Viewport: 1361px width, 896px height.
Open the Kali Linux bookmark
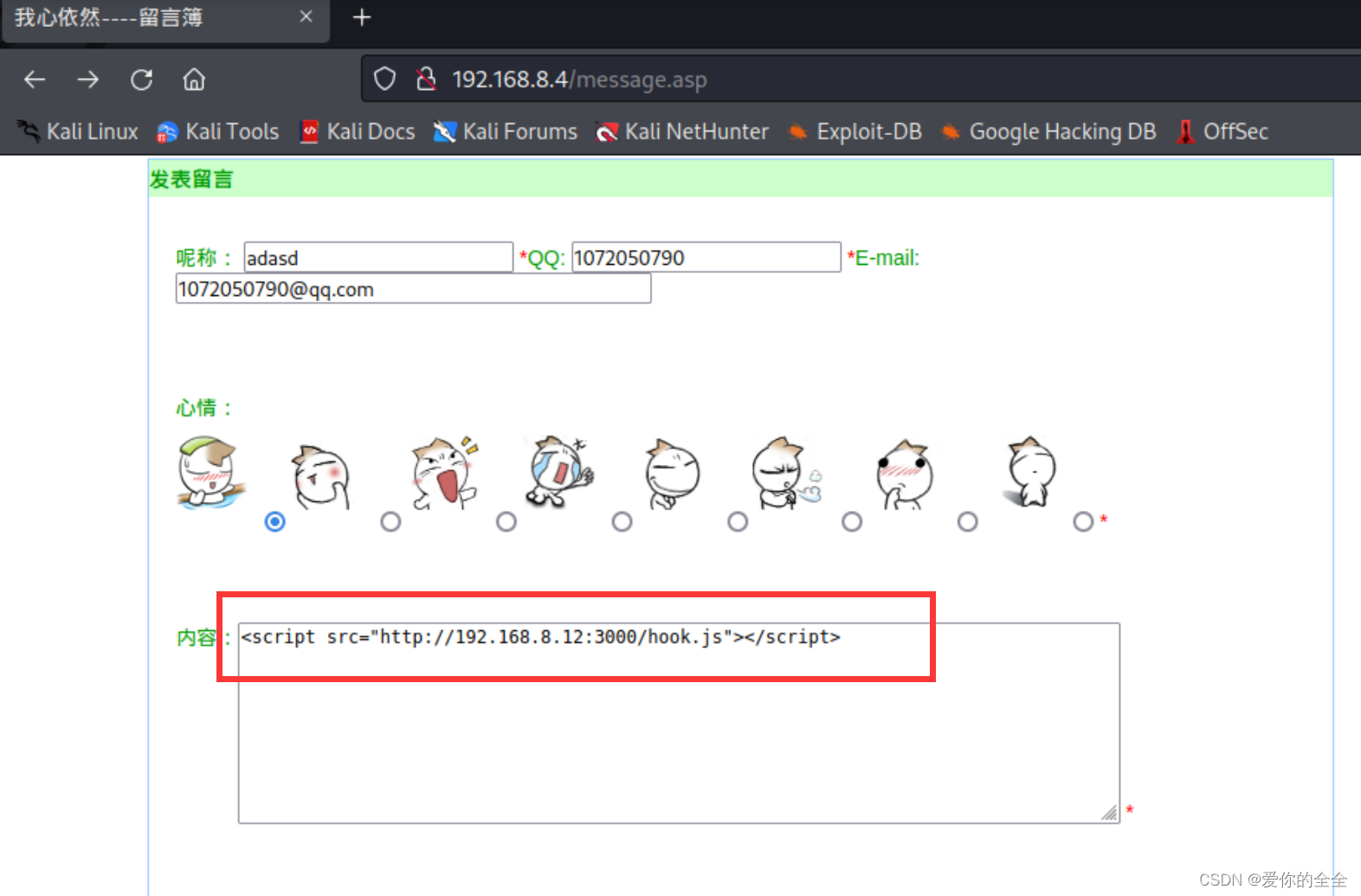coord(78,132)
